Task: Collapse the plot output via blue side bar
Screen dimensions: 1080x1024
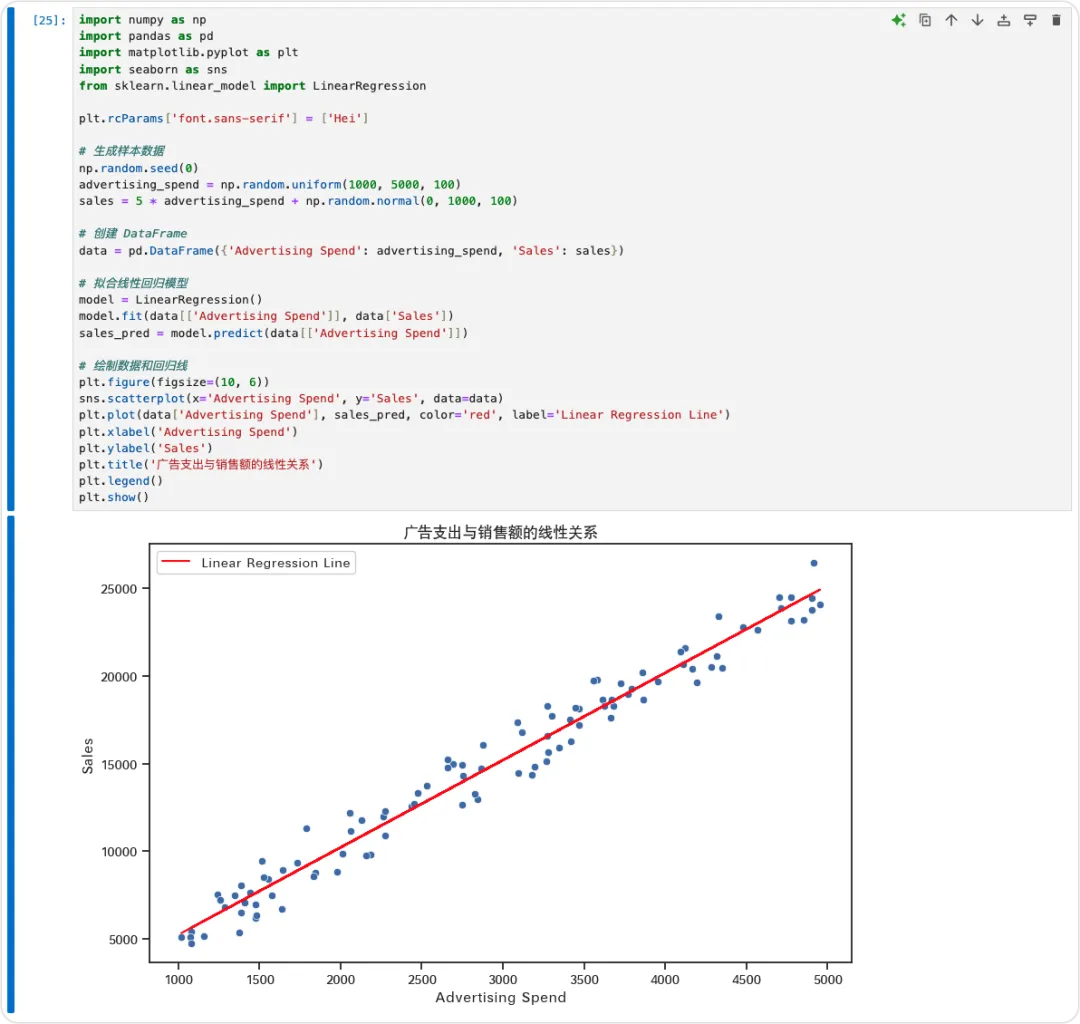Action: pyautogui.click(x=10, y=764)
